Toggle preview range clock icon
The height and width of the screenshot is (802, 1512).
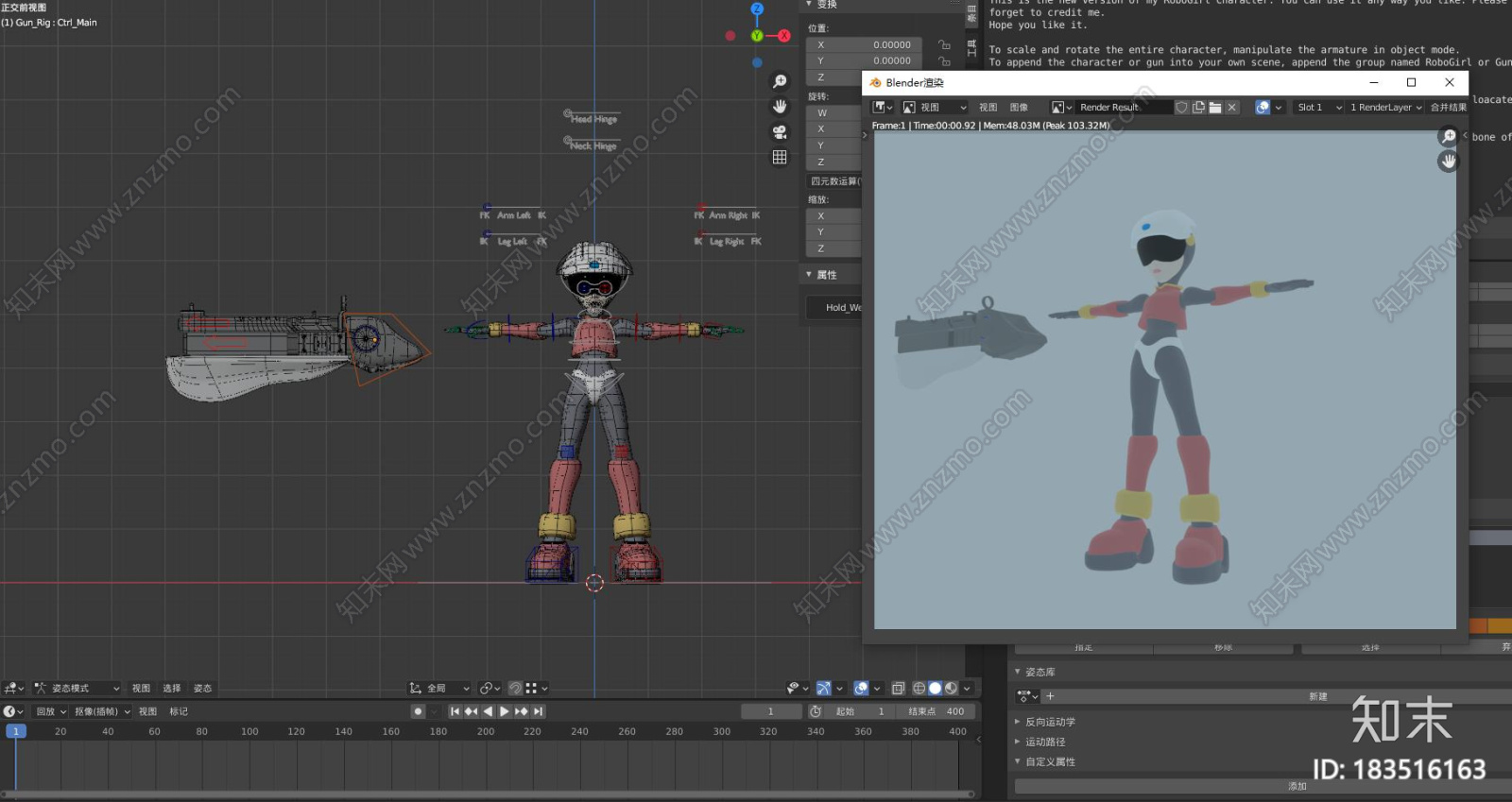pos(816,711)
